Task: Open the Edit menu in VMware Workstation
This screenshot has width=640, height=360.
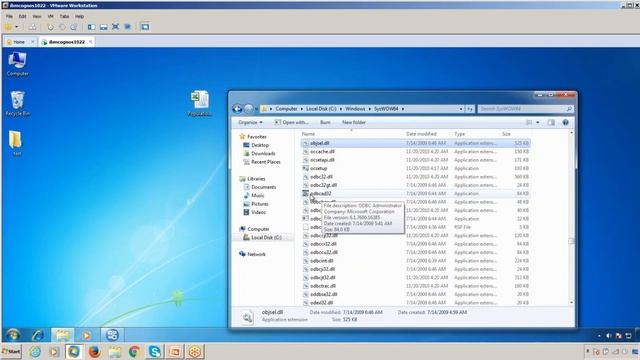Action: click(22, 16)
